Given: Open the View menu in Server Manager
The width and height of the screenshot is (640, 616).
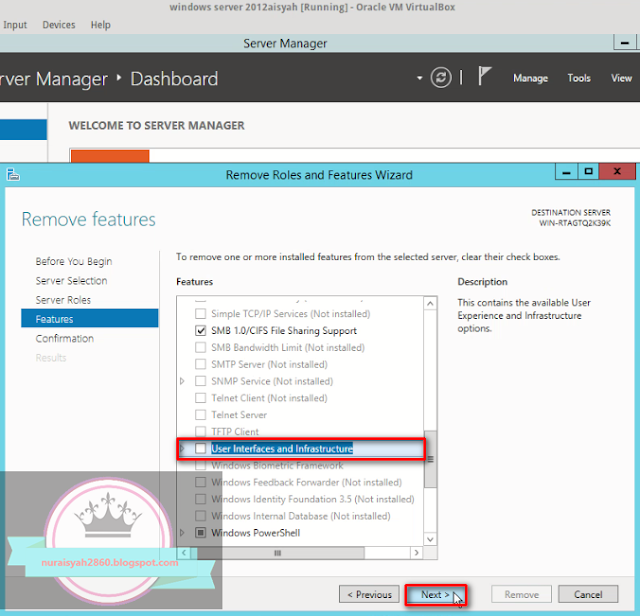Looking at the screenshot, I should click(x=621, y=78).
